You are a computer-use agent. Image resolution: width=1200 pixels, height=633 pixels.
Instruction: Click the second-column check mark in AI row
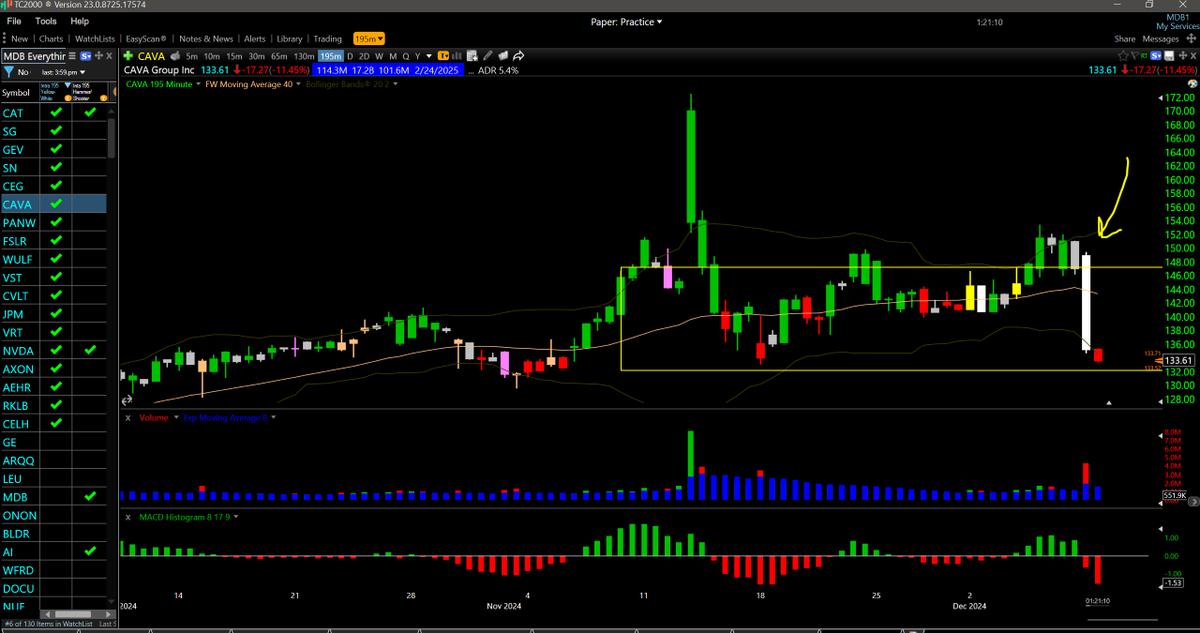[89, 551]
